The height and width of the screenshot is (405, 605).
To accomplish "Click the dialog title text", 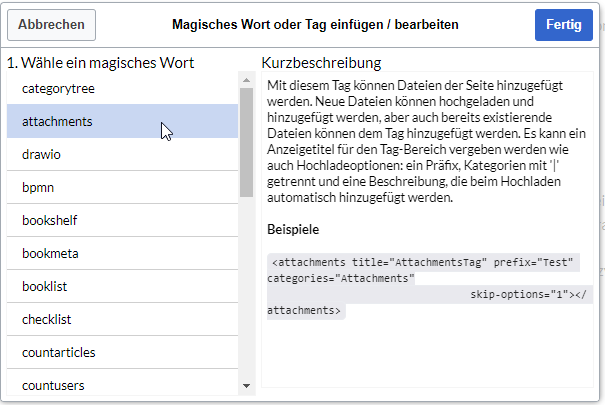I will (315, 25).
